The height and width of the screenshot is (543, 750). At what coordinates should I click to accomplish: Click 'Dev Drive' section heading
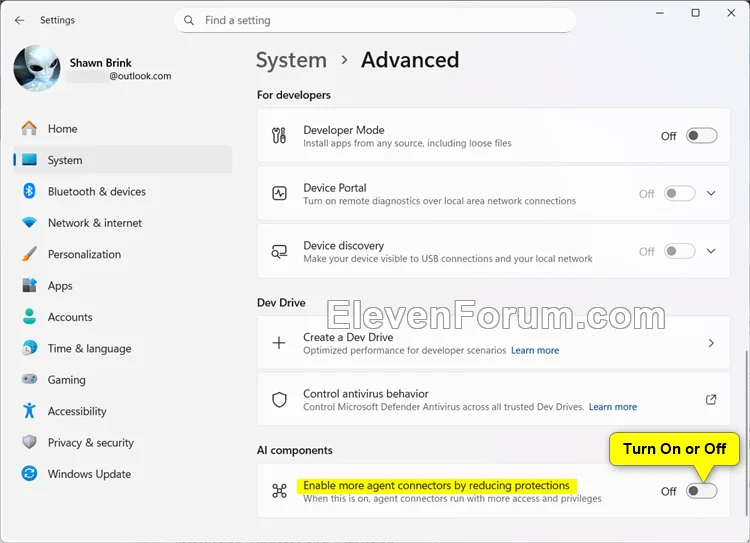[281, 302]
